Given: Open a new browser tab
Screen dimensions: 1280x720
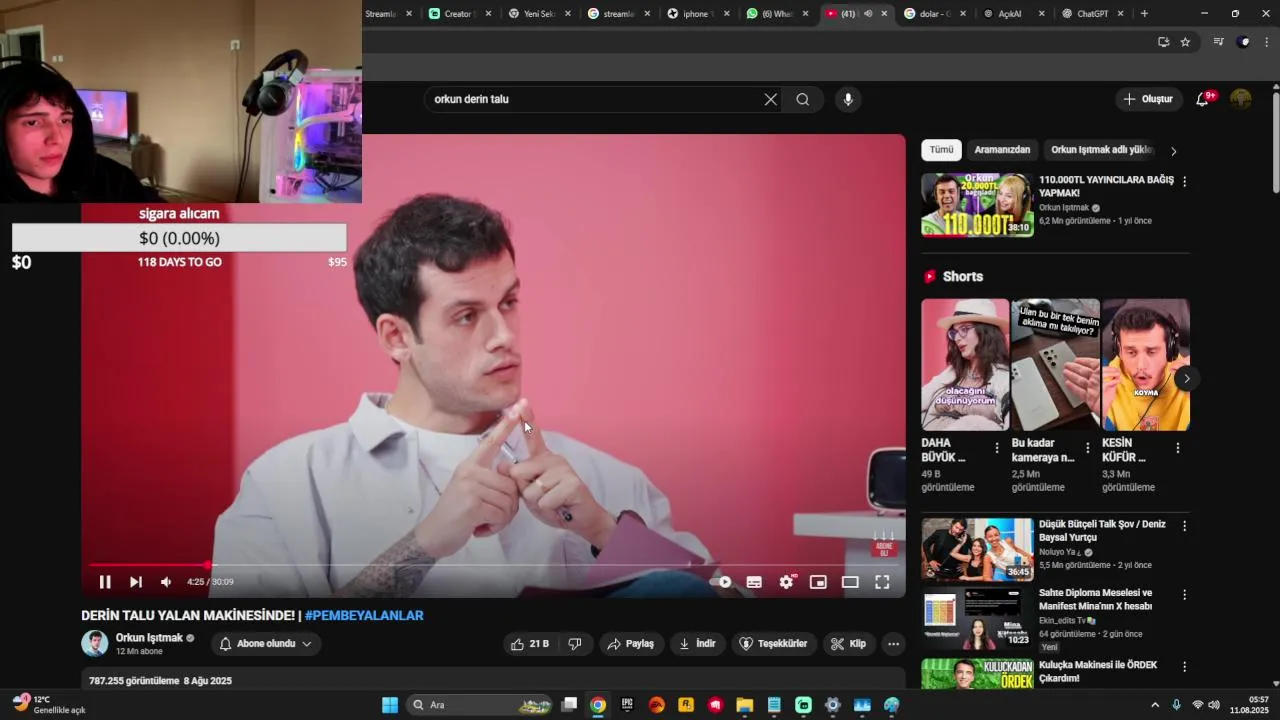Looking at the screenshot, I should coord(1144,14).
